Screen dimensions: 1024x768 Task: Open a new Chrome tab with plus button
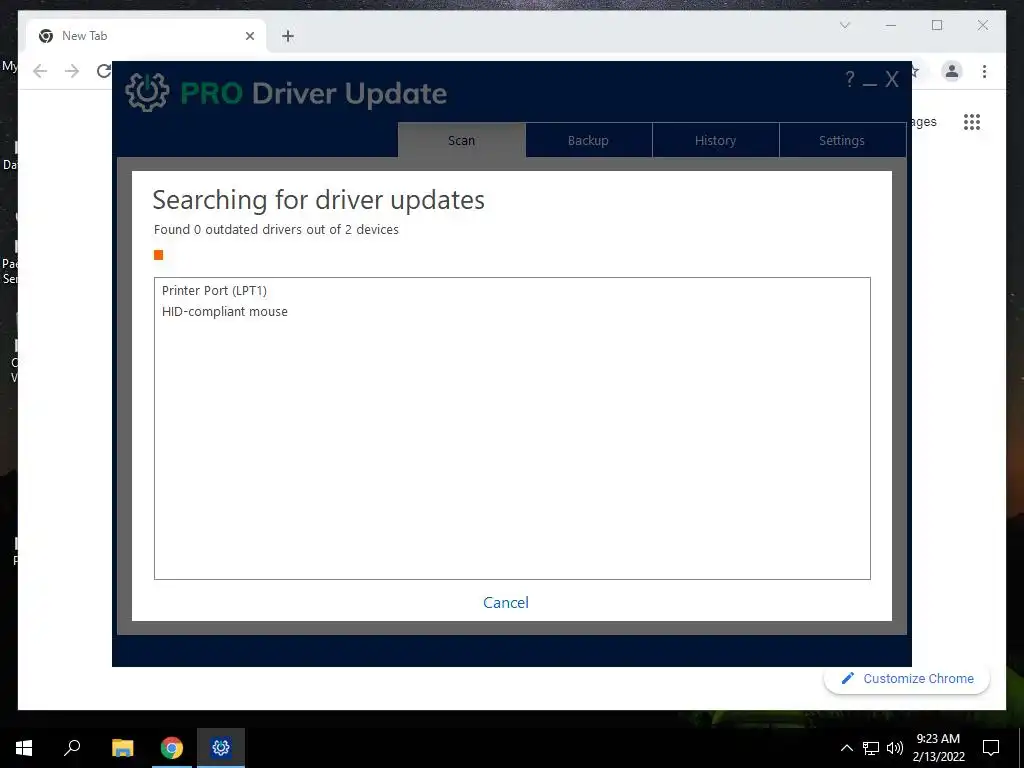pos(288,36)
